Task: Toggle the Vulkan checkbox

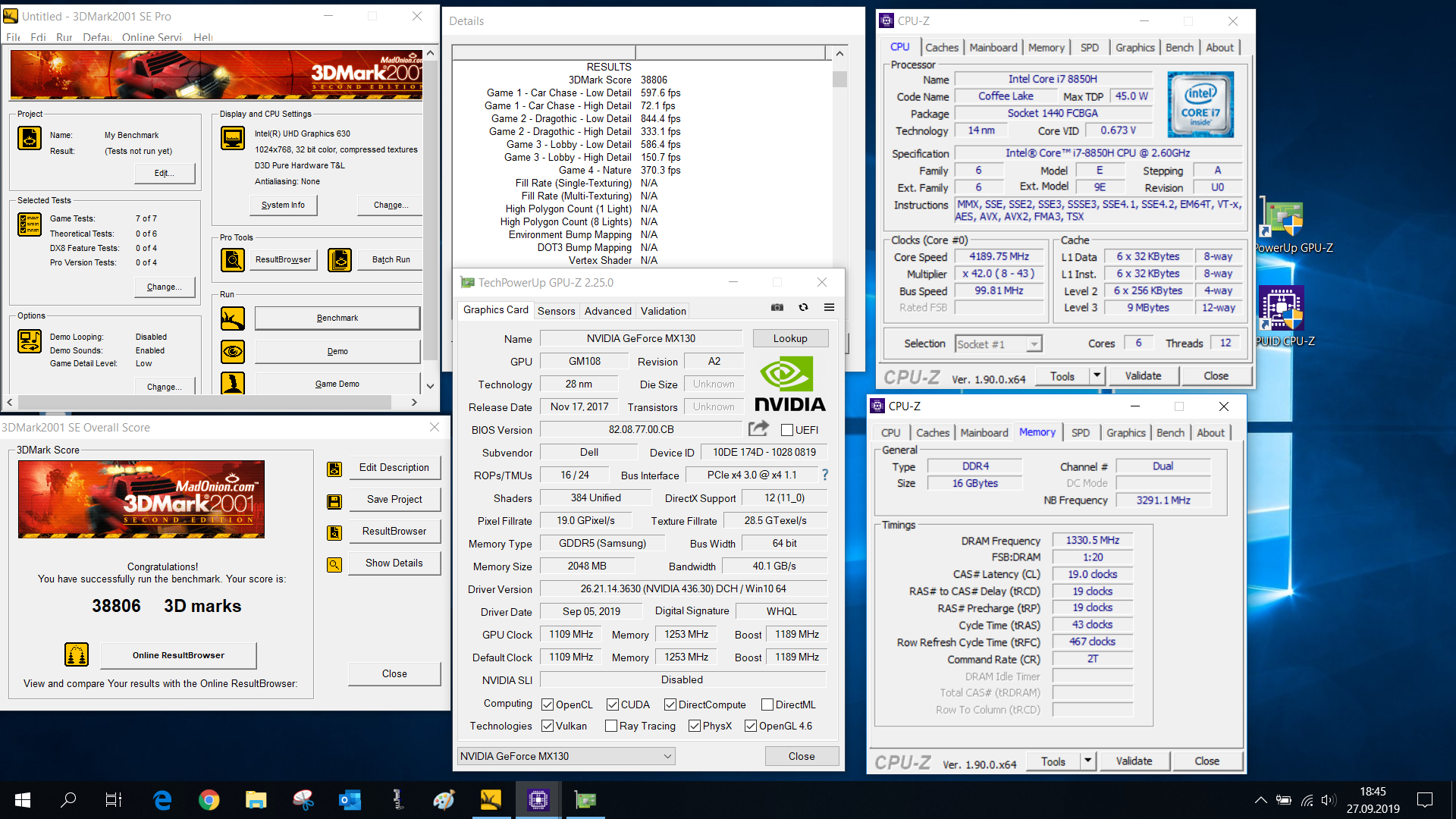Action: coord(548,726)
